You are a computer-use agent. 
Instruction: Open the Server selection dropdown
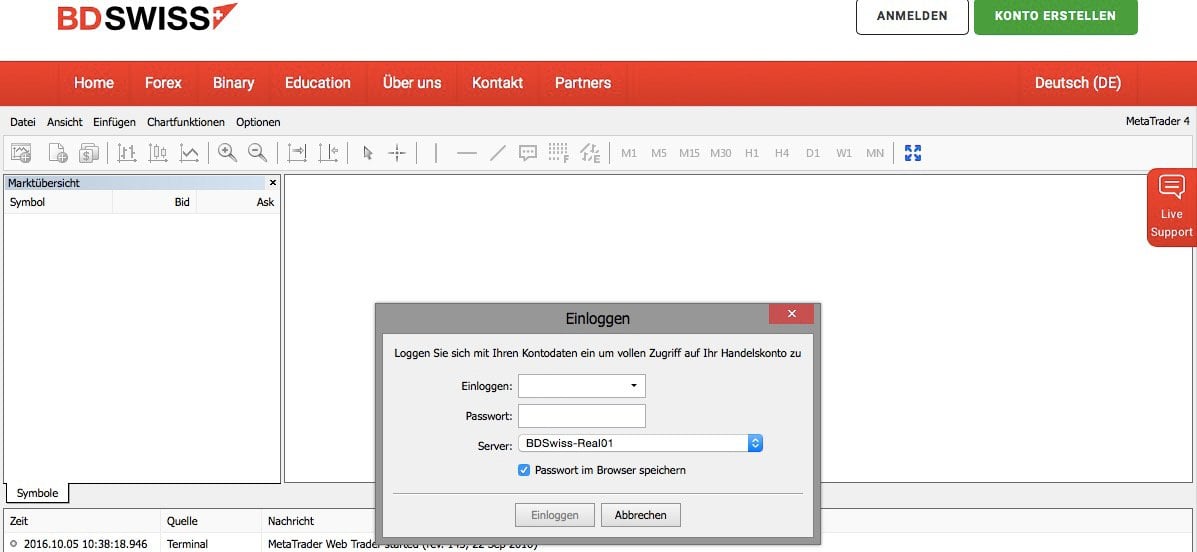640,443
